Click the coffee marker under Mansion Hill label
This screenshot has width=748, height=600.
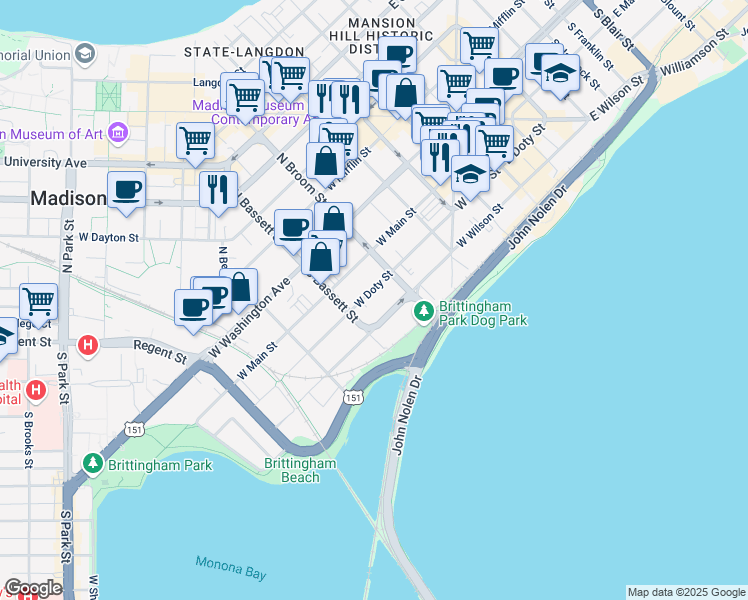pyautogui.click(x=400, y=51)
